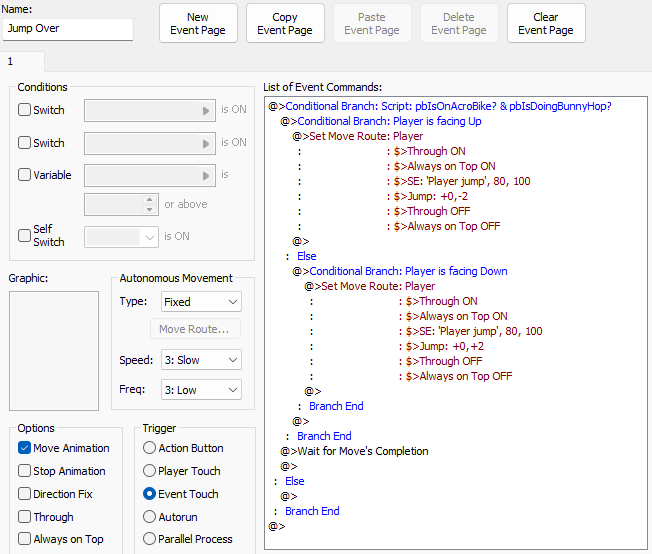Screen dimensions: 652x554
Task: Select the final empty '@>' command line
Action: point(277,526)
